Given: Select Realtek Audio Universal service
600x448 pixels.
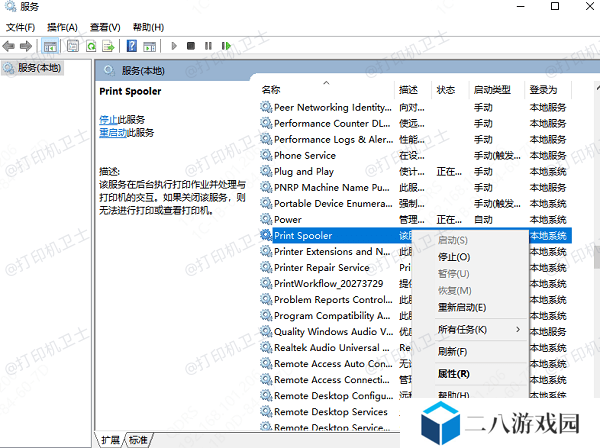Looking at the screenshot, I should tap(331, 348).
